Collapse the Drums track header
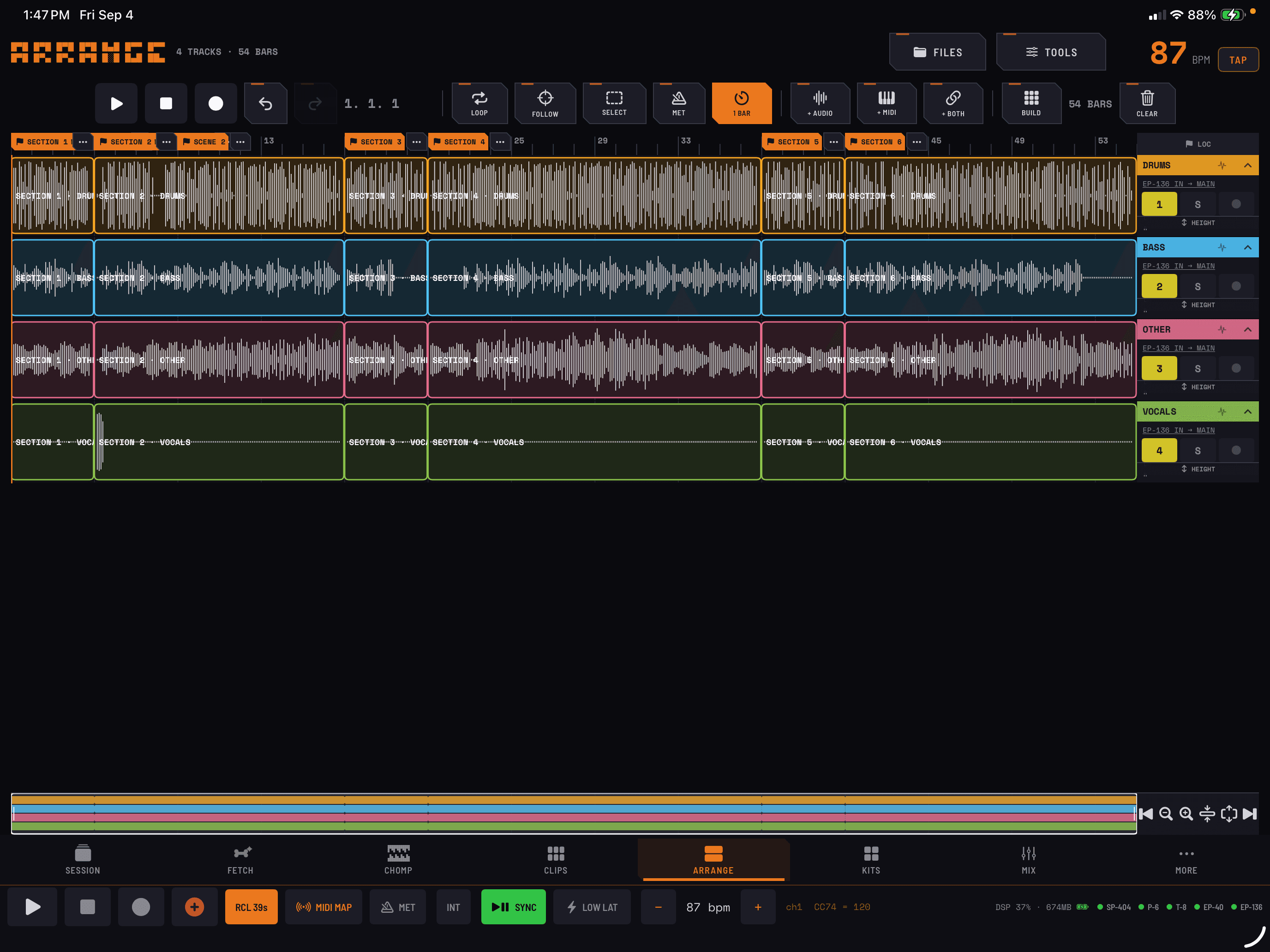Screen dimensions: 1270x952 point(1247,165)
